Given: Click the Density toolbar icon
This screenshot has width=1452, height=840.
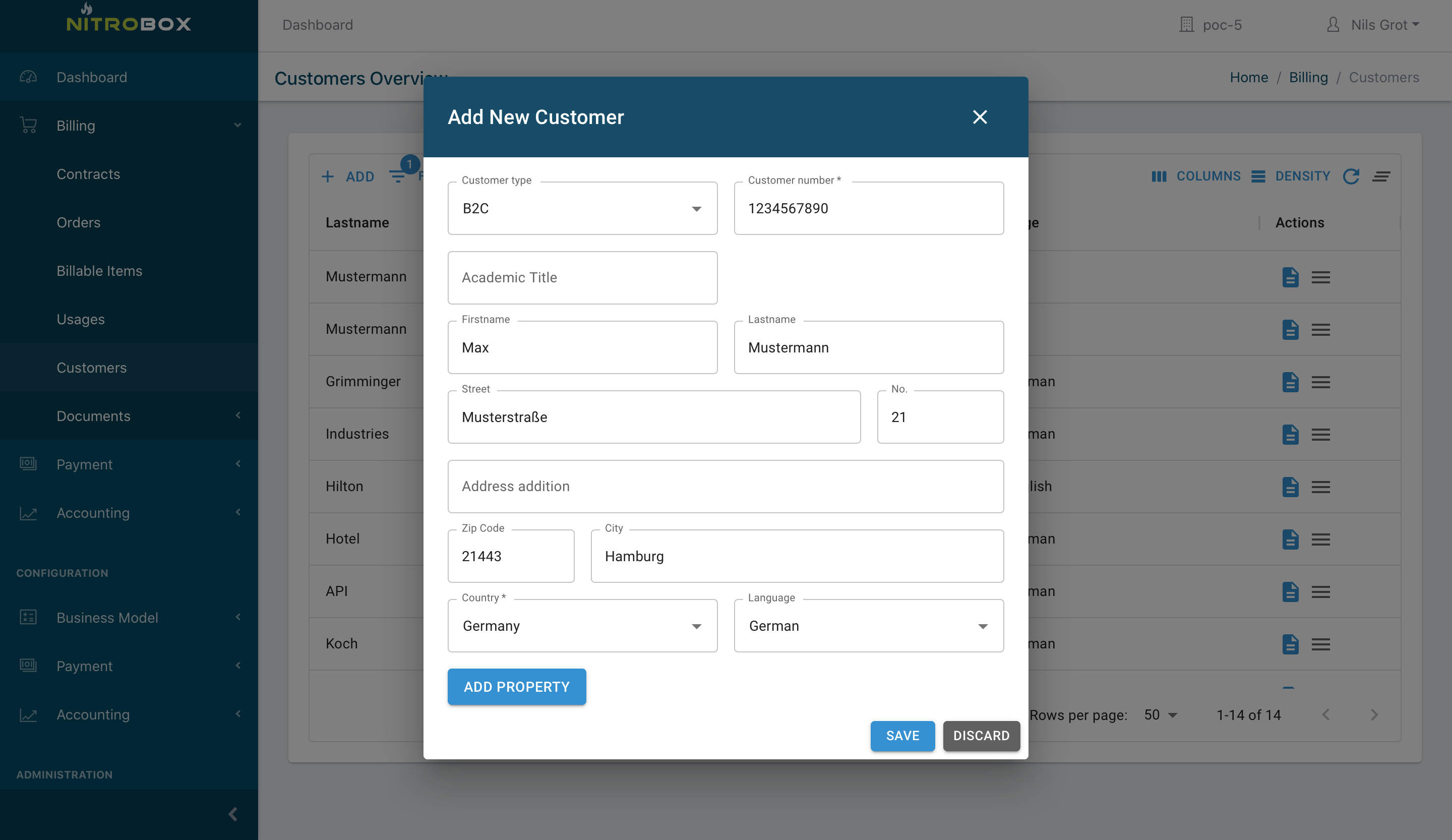Looking at the screenshot, I should click(x=1258, y=176).
